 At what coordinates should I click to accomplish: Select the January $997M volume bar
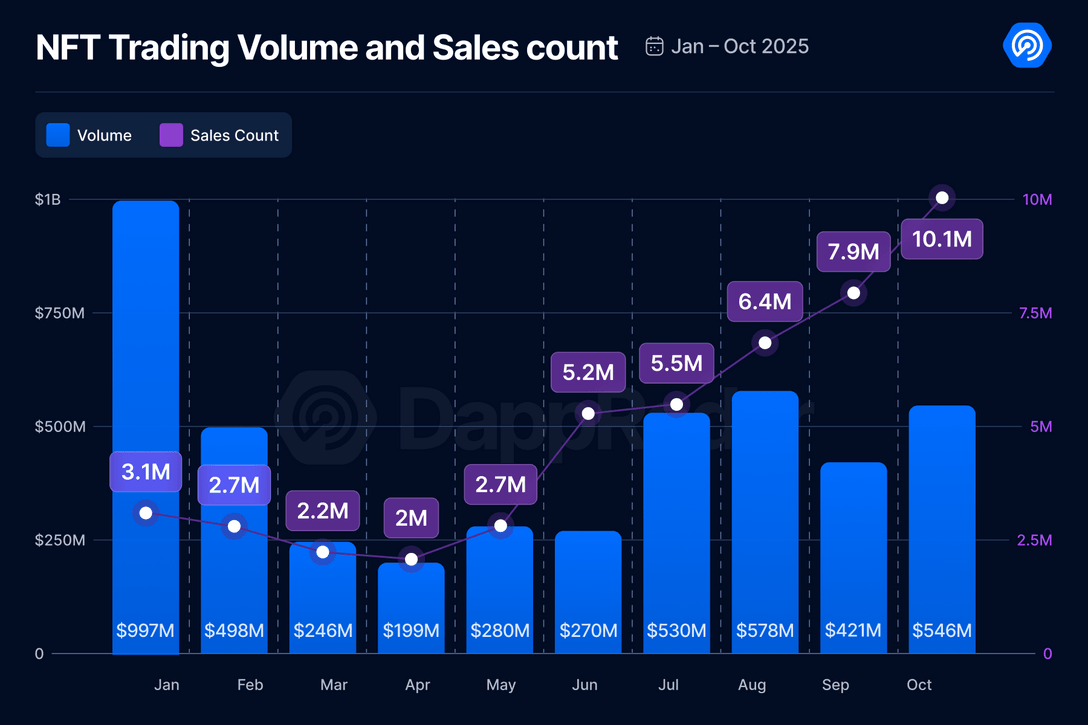tap(146, 400)
